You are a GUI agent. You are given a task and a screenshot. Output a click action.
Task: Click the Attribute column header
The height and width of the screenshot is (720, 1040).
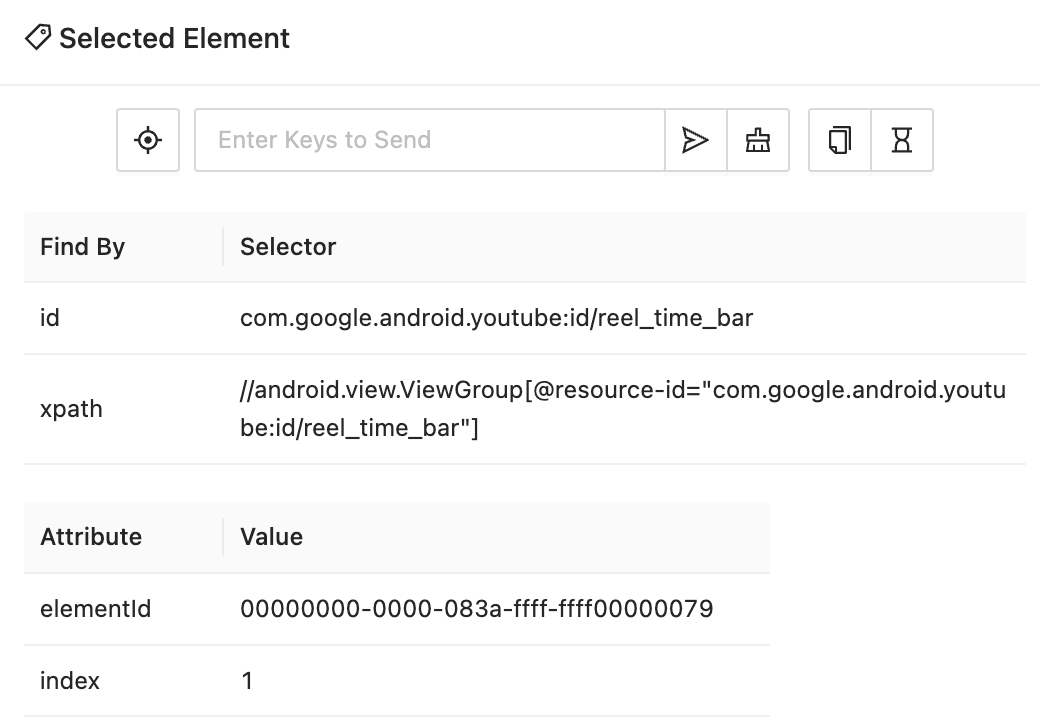click(x=91, y=537)
